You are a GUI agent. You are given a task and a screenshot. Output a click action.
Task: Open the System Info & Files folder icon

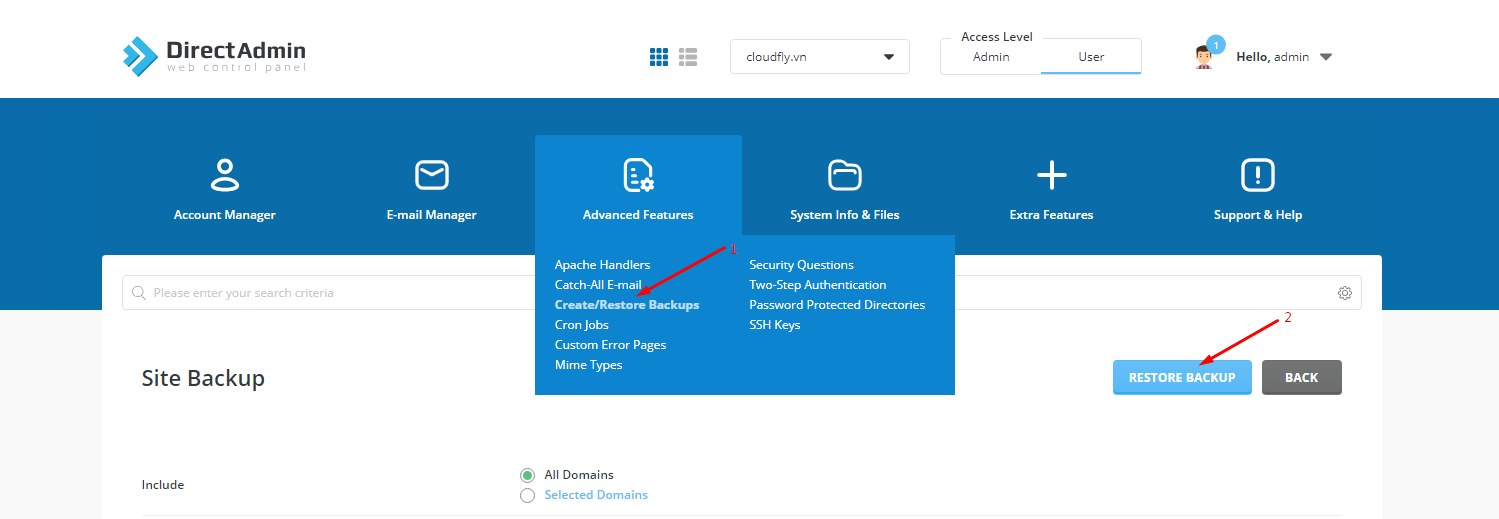(x=845, y=175)
